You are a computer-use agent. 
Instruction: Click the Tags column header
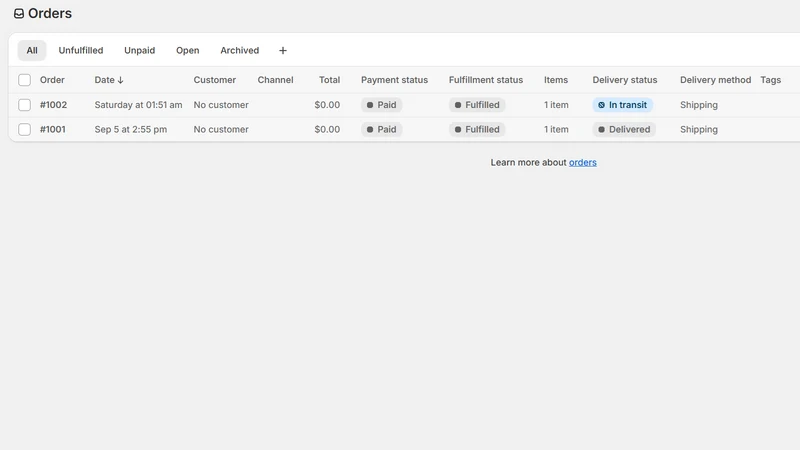[770, 80]
